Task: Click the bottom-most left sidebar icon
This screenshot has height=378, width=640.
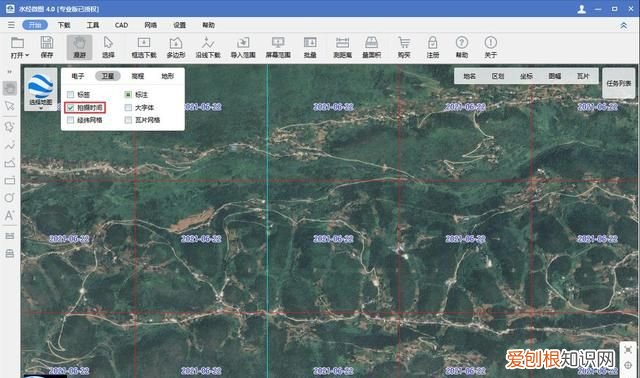Action: (x=10, y=253)
